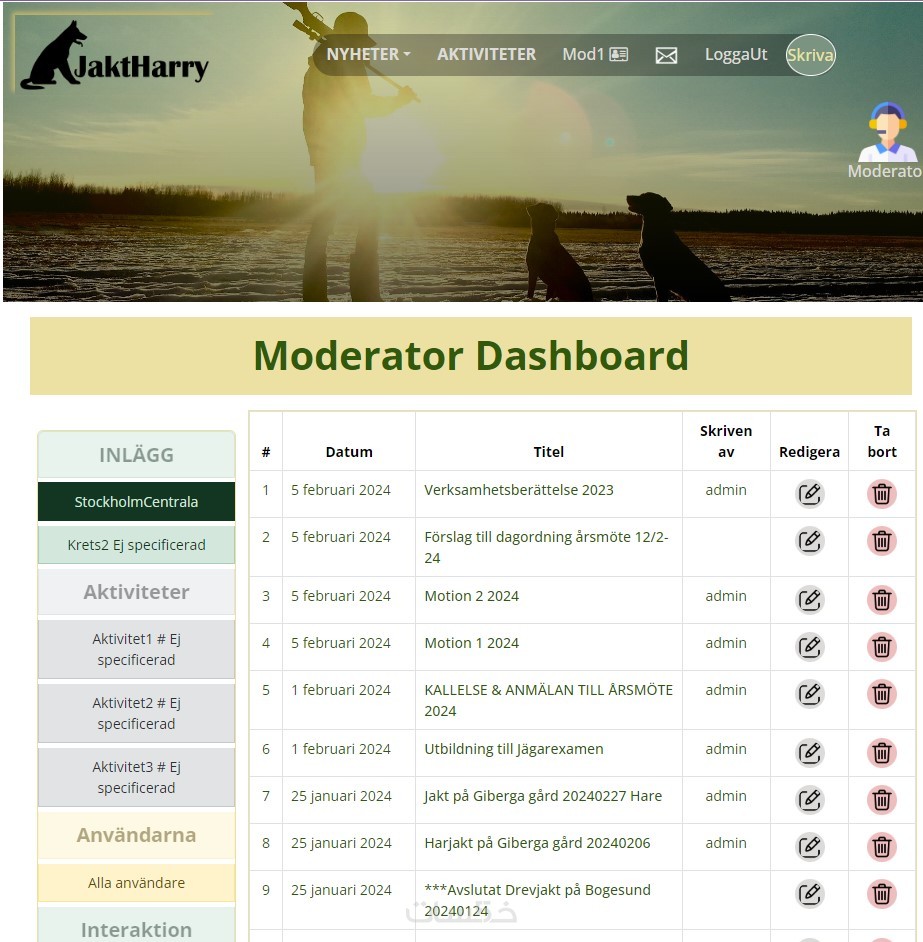Delete Förslag till dagordning årsmöte post

pyautogui.click(x=882, y=541)
